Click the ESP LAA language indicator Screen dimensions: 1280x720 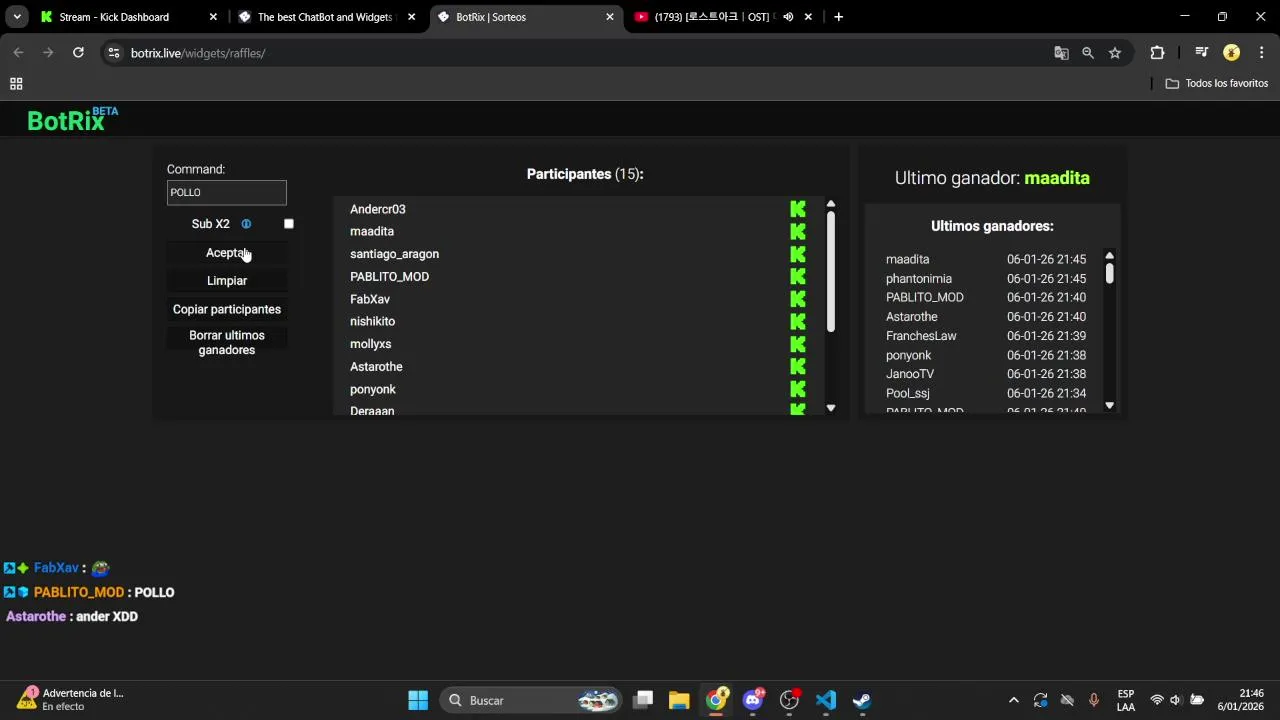tap(1126, 700)
